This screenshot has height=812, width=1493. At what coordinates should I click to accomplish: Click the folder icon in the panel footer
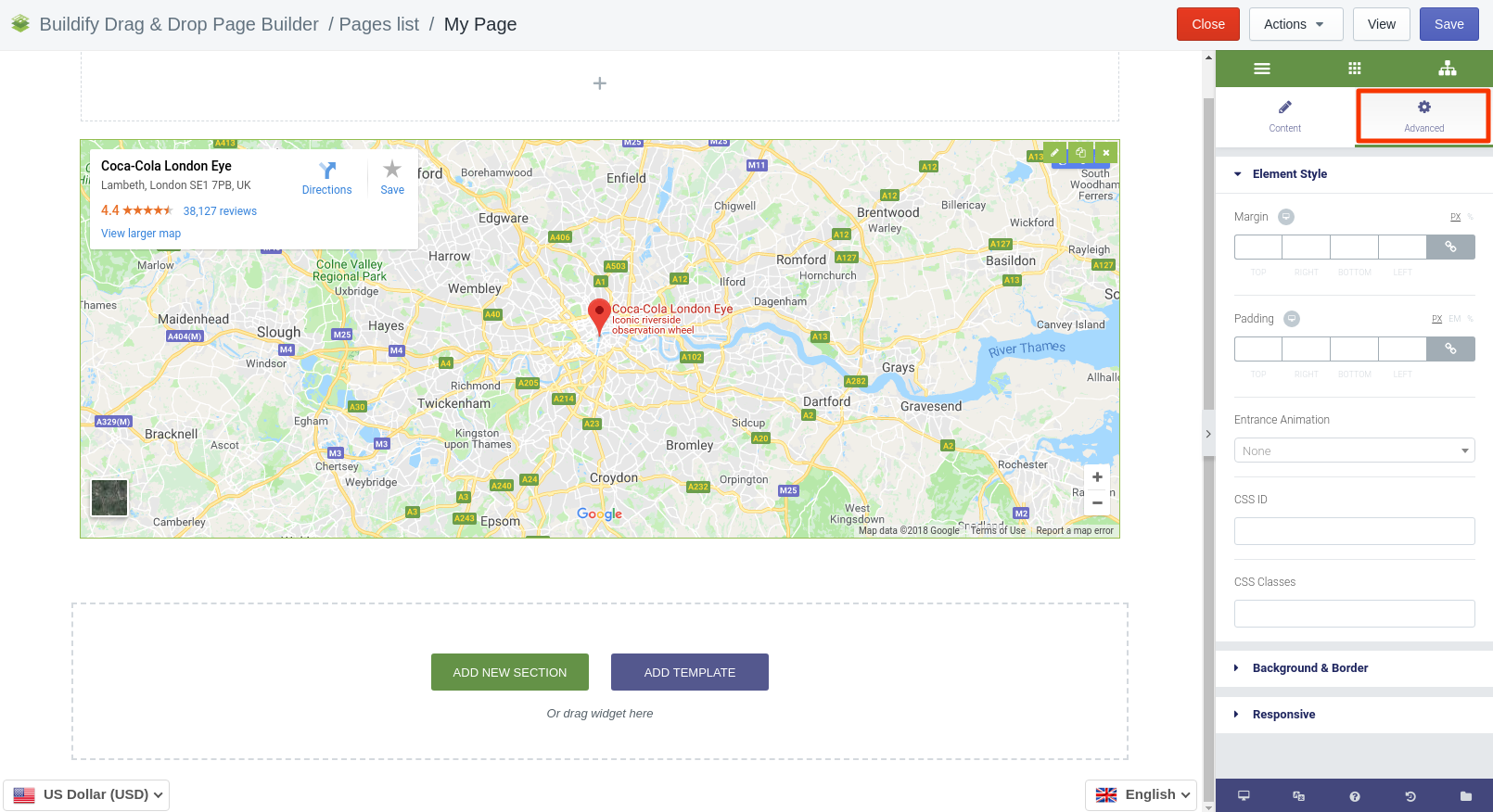click(1466, 796)
